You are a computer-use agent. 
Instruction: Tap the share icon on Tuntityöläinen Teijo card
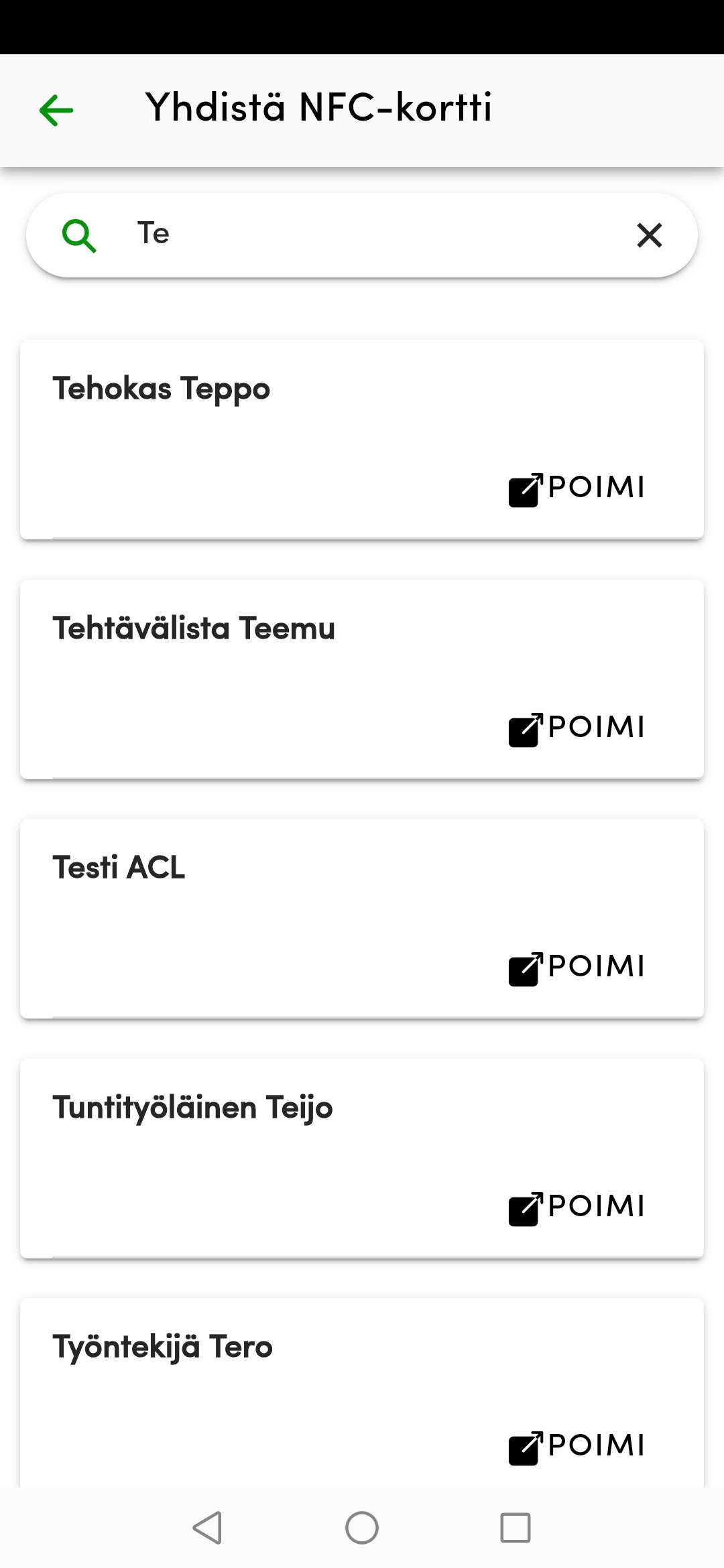coord(524,1208)
